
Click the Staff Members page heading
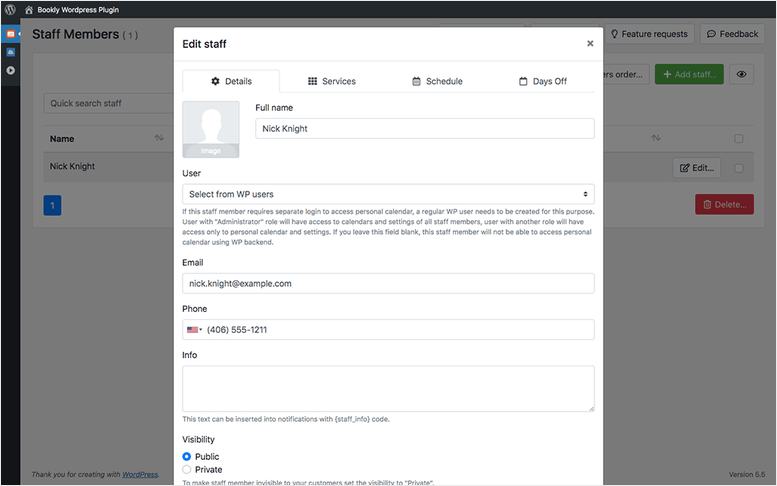point(75,34)
